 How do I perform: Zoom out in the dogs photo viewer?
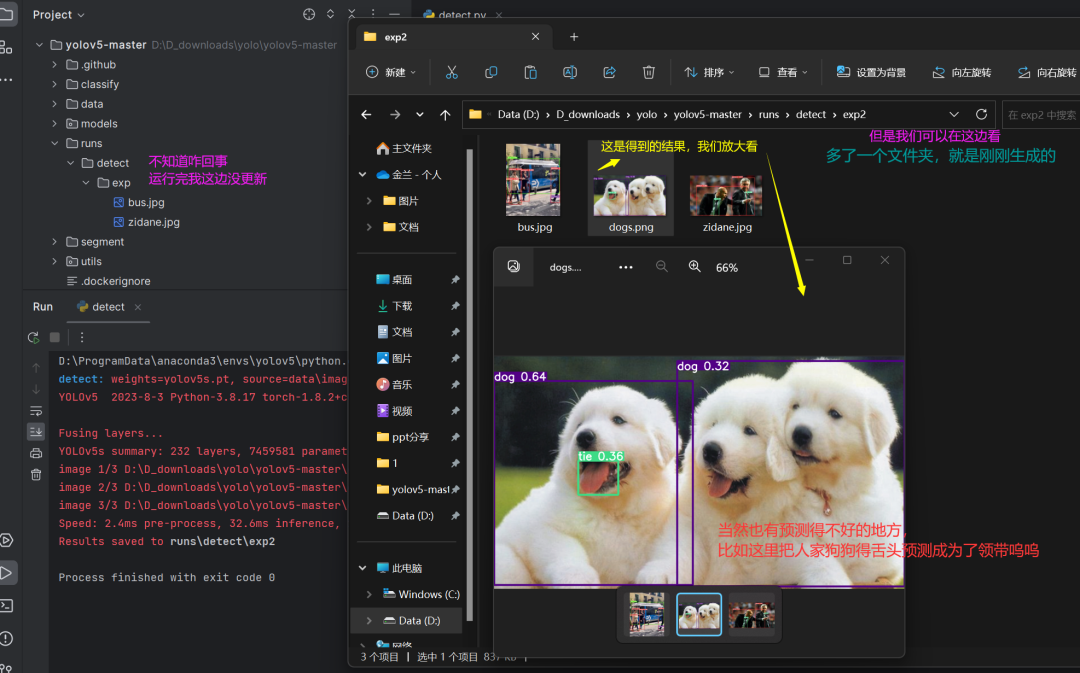pyautogui.click(x=661, y=267)
